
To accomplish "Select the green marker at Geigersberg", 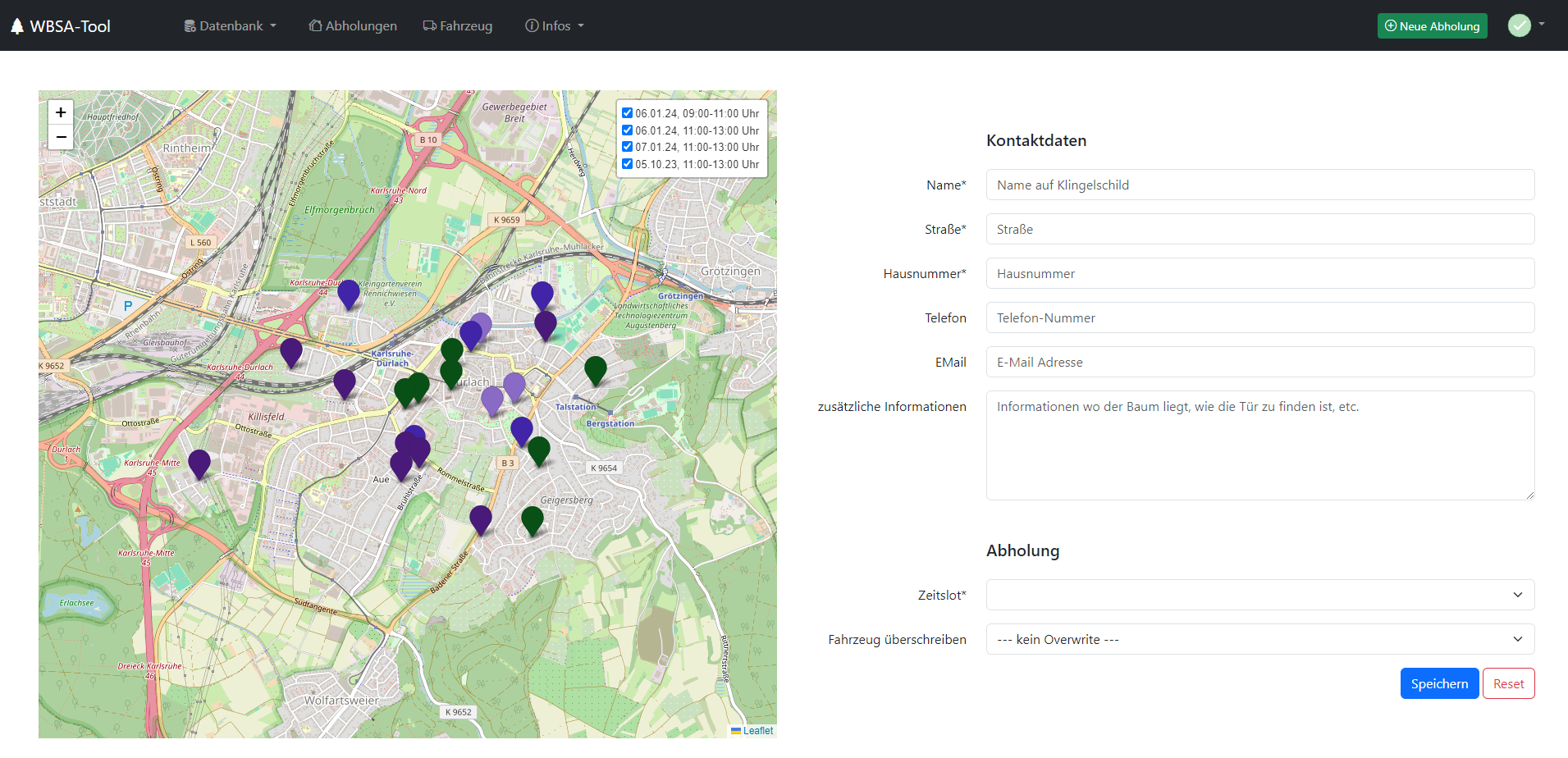I will coord(533,521).
